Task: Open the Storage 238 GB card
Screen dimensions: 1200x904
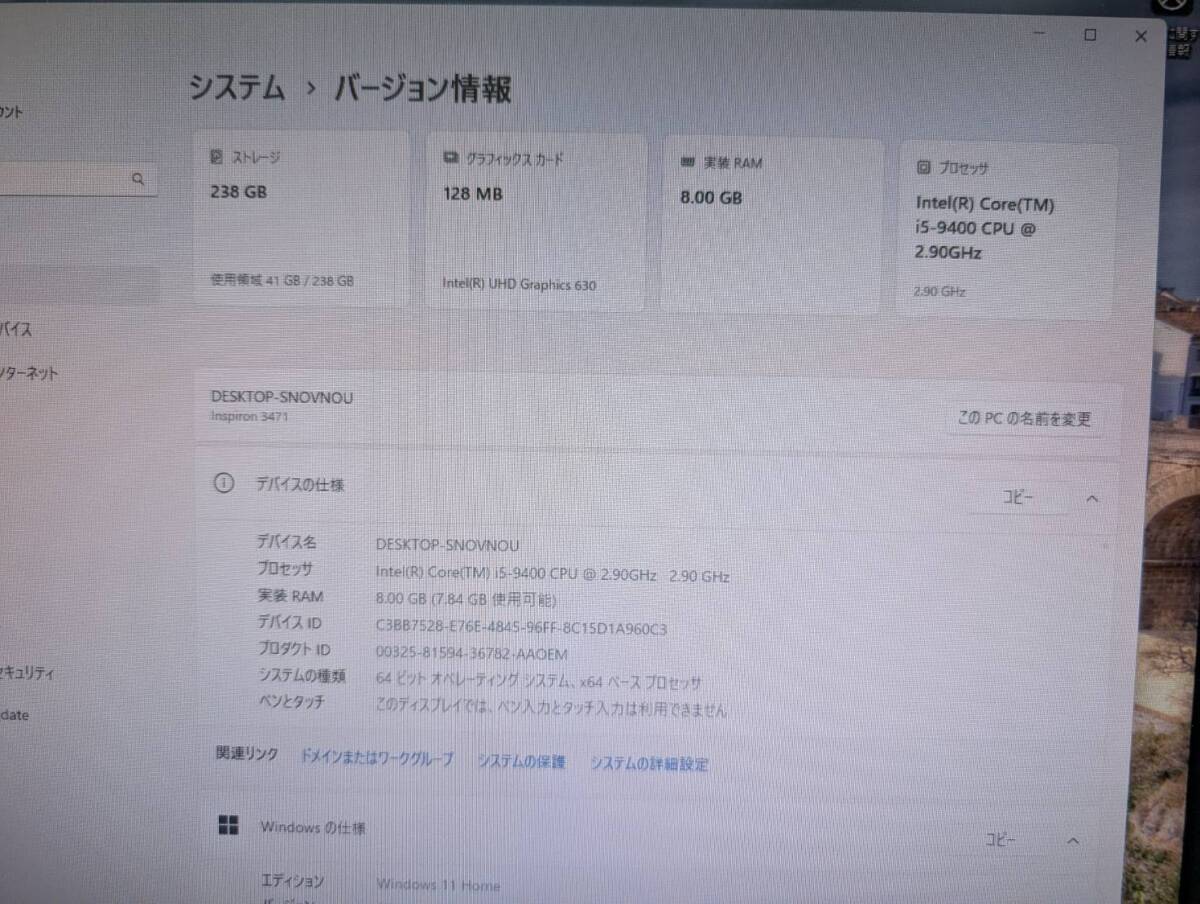Action: click(302, 219)
